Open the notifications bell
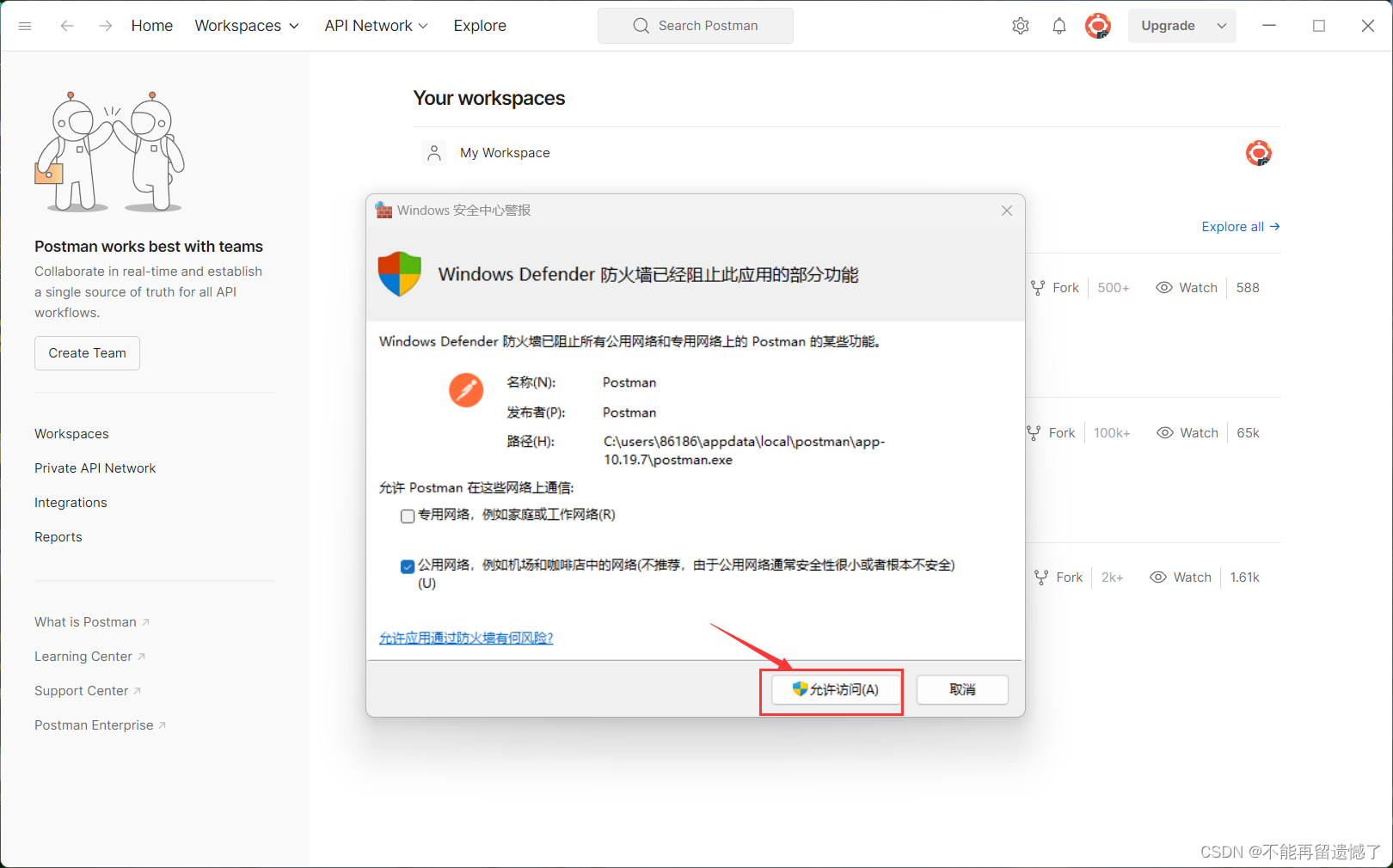The height and width of the screenshot is (868, 1393). (x=1059, y=26)
